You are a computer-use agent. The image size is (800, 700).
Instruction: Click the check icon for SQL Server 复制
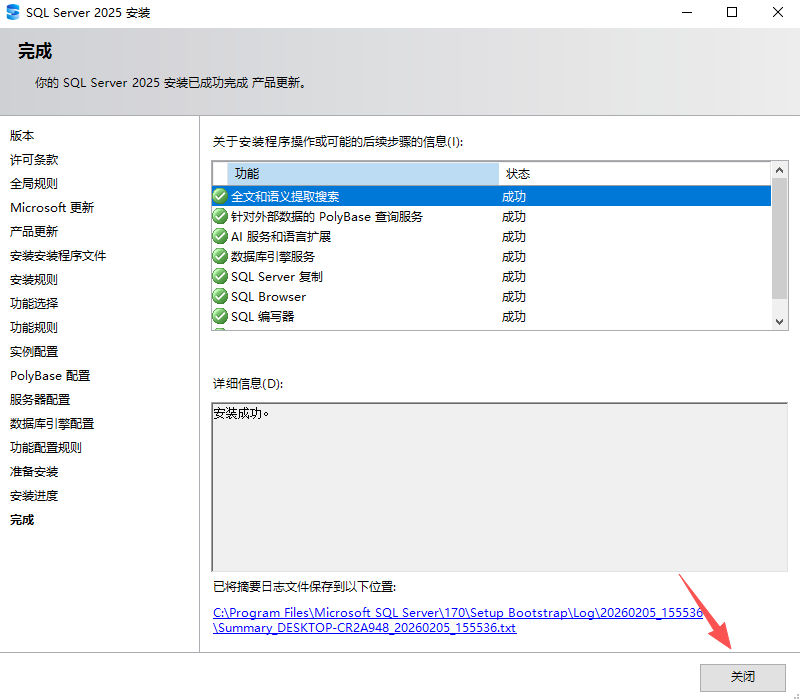tap(219, 276)
